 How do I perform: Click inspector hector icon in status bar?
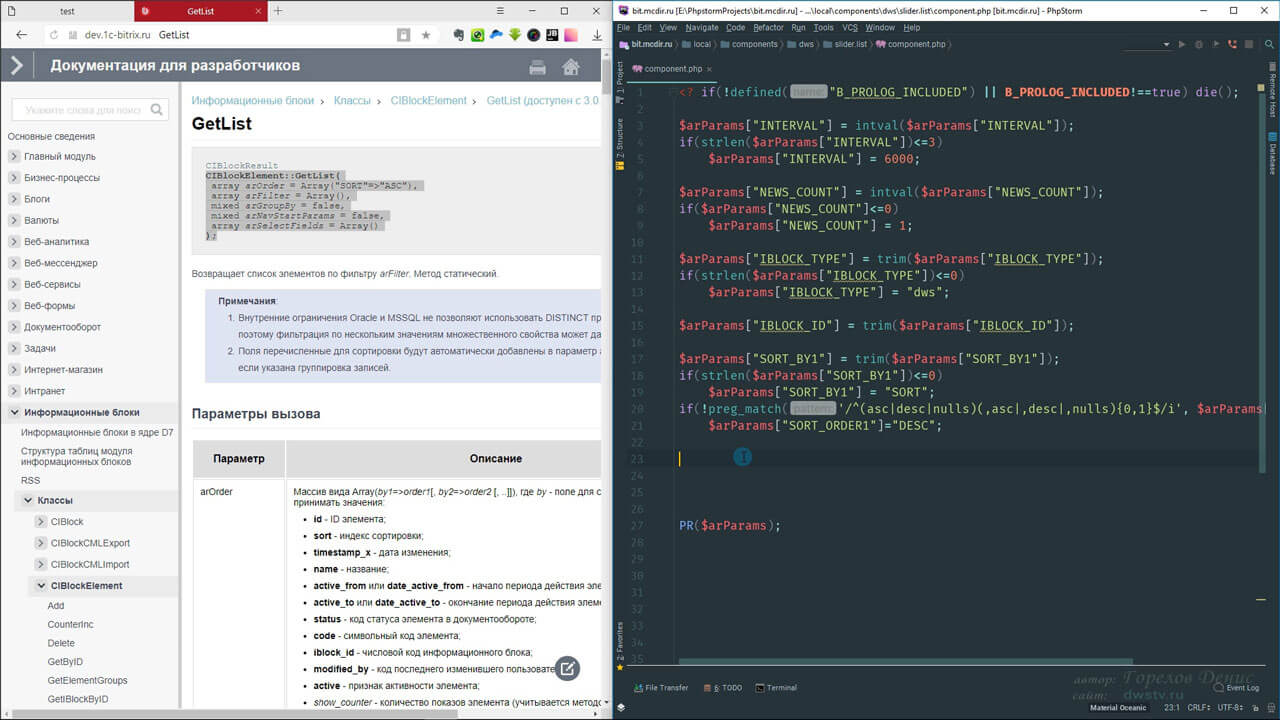coord(1269,707)
